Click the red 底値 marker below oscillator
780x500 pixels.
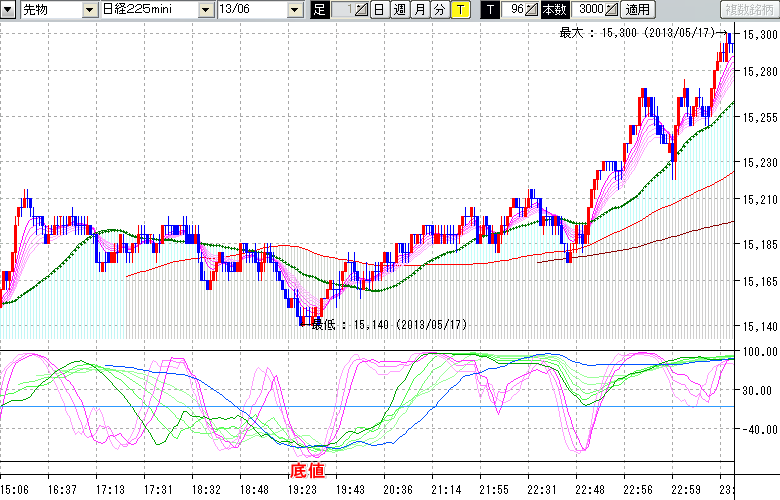[x=307, y=469]
